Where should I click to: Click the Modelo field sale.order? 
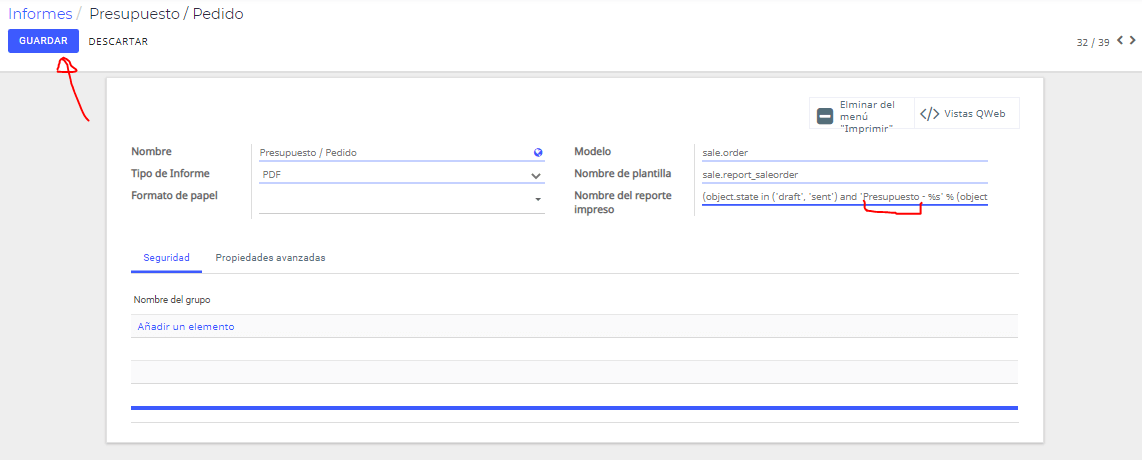pyautogui.click(x=845, y=152)
